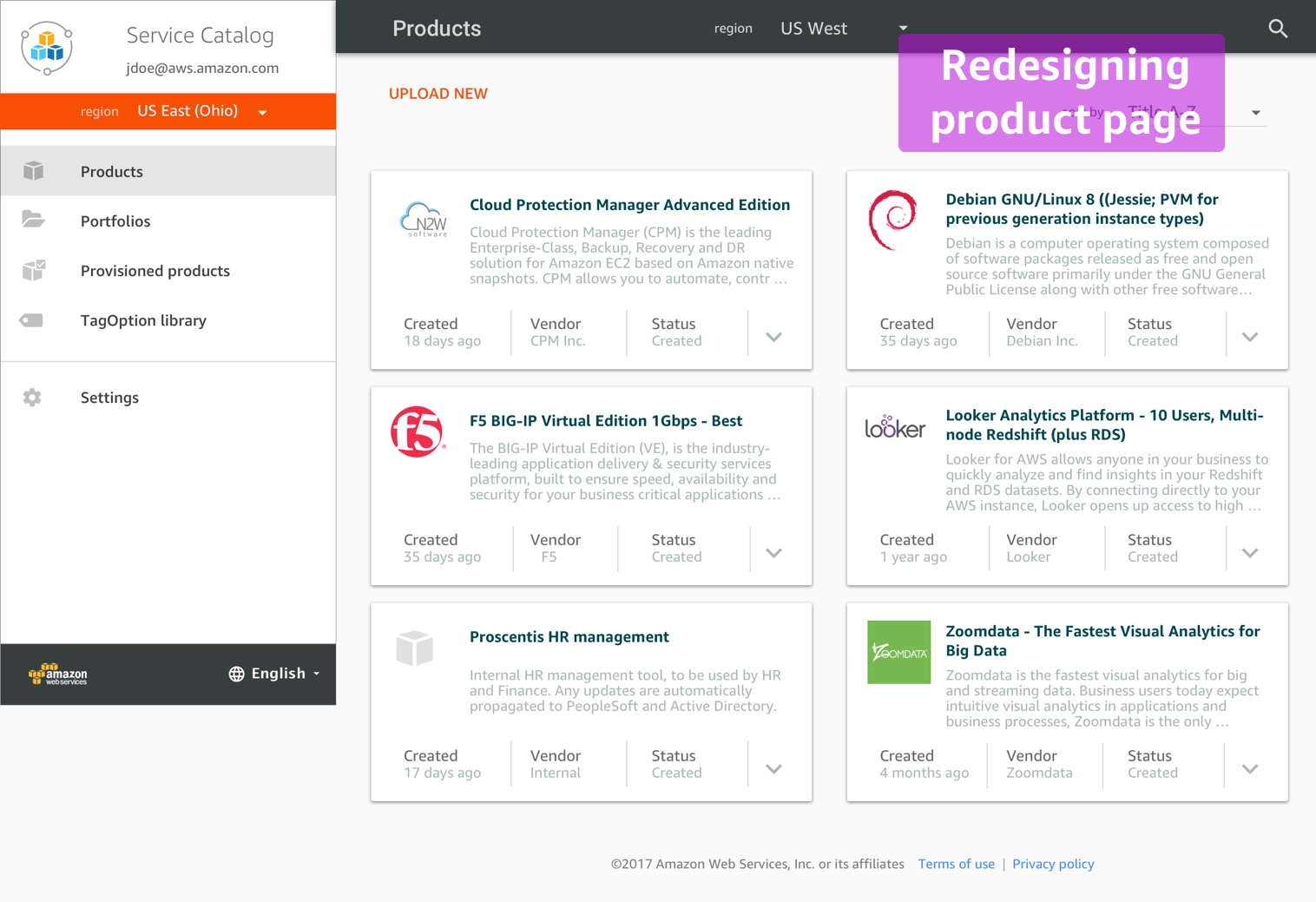Screen dimensions: 1316x902
Task: Click the globe language icon
Action: [x=236, y=674]
